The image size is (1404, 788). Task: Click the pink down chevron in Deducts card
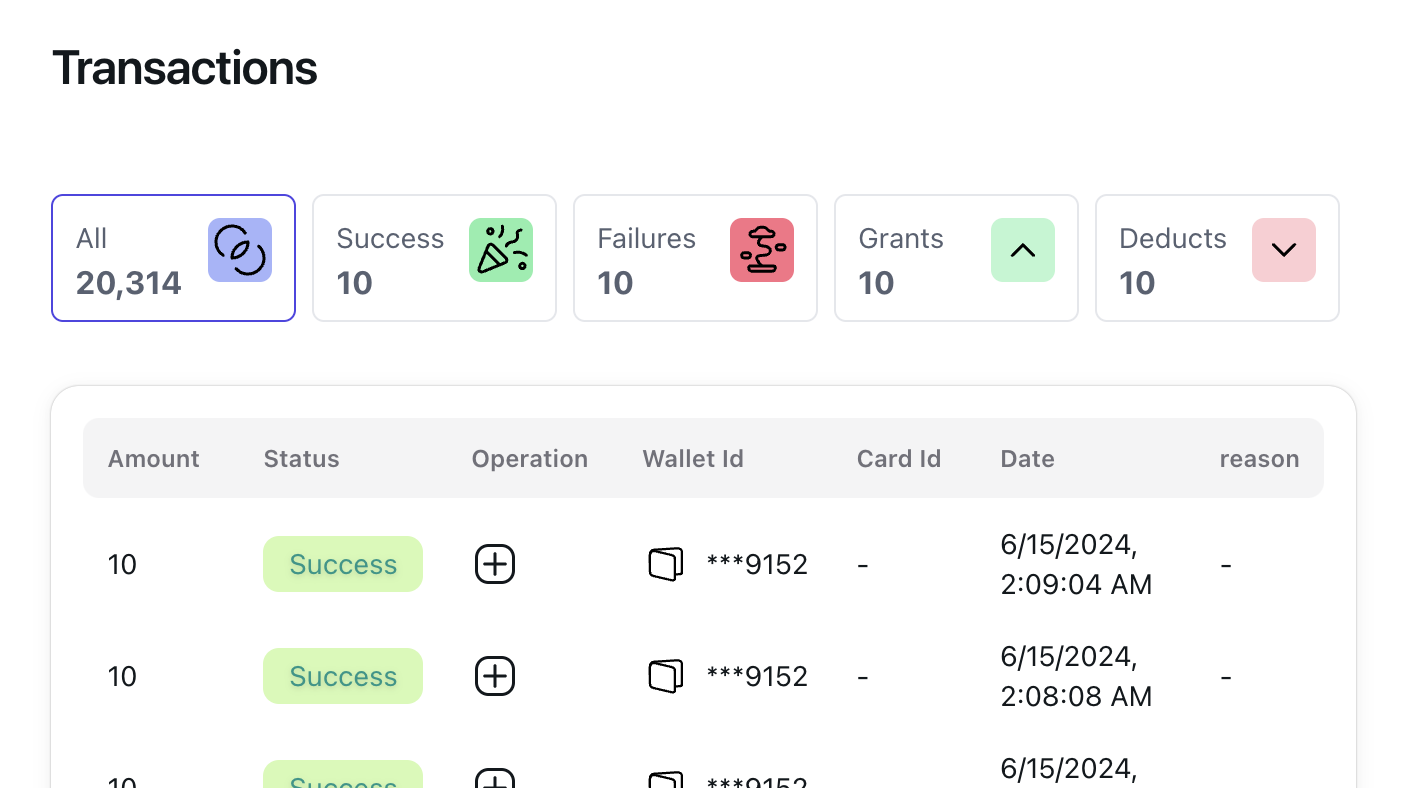click(x=1284, y=250)
